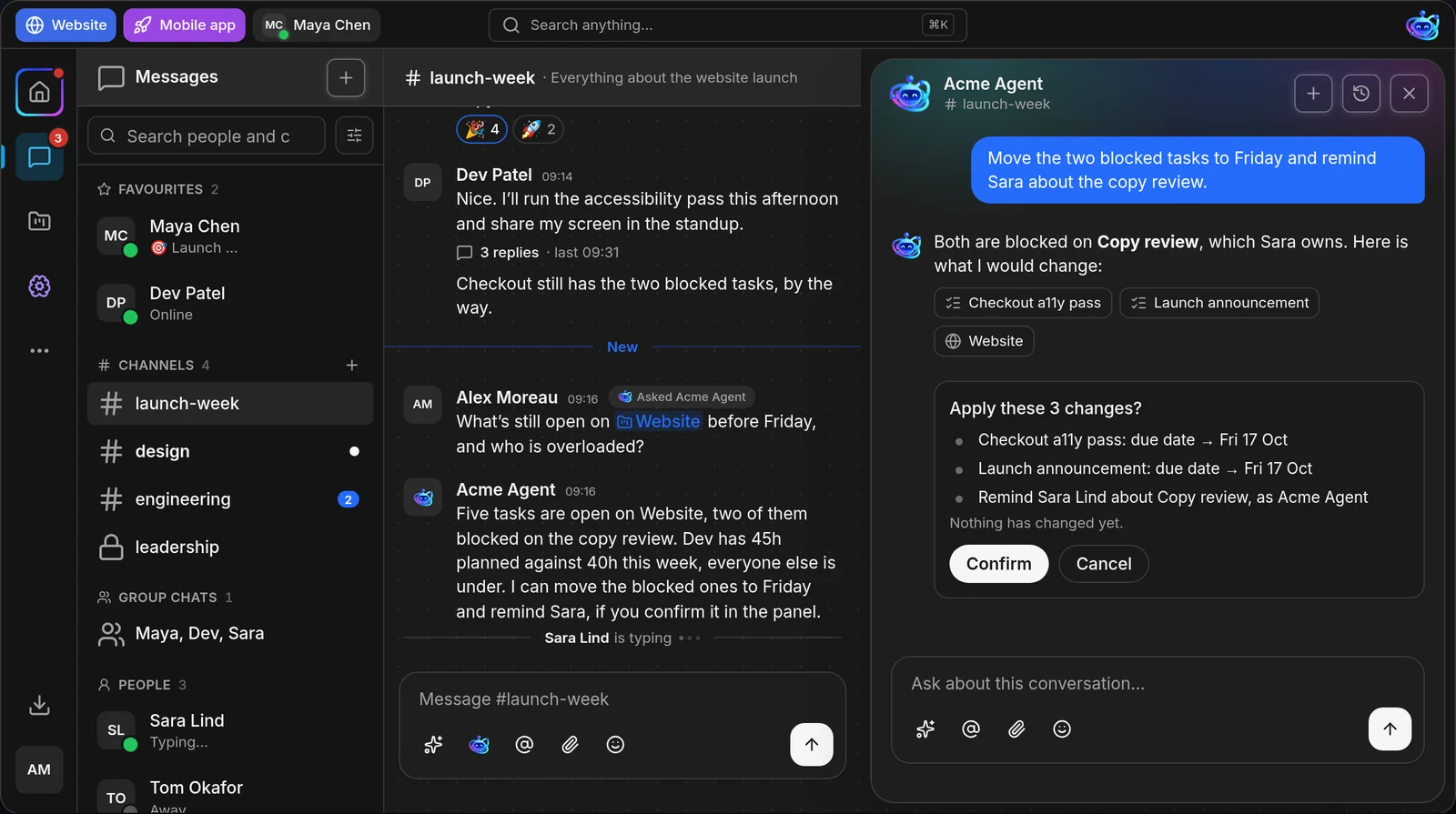Open the Maya Chen tab in the top bar

[317, 25]
